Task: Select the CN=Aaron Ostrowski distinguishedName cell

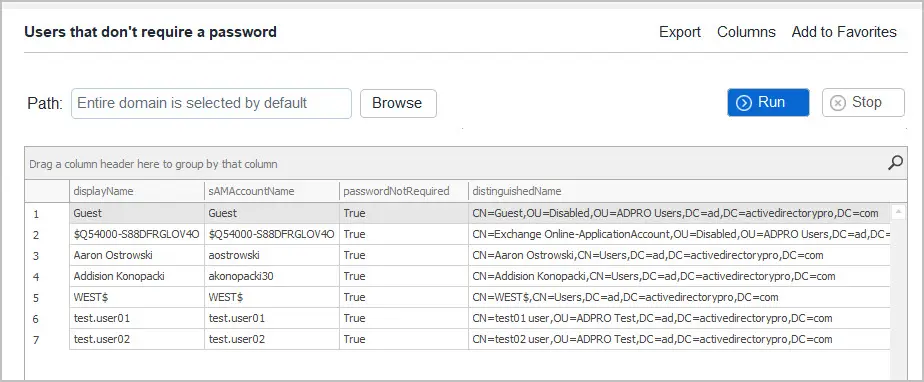Action: pos(679,255)
